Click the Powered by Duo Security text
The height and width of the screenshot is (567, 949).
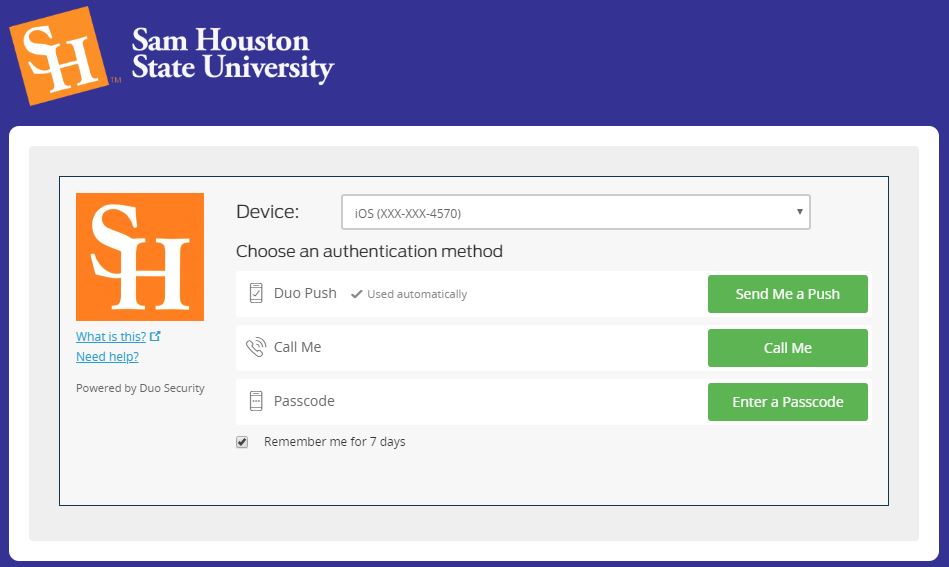click(x=140, y=388)
